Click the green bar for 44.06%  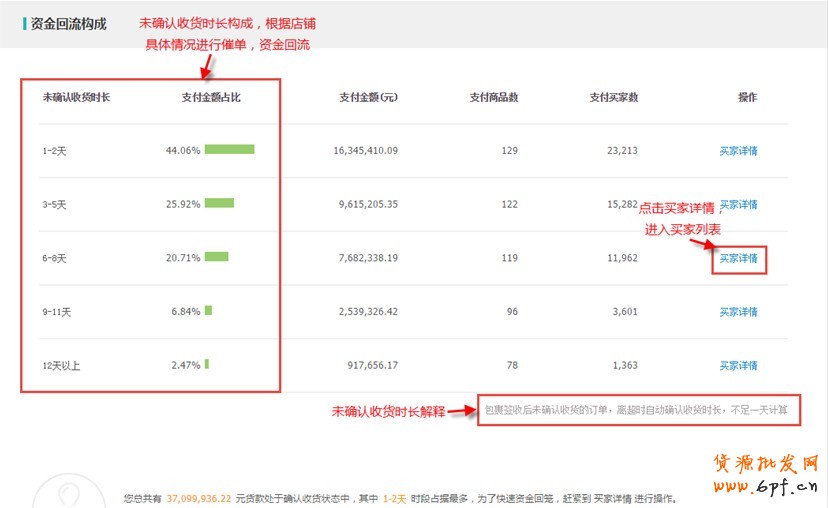click(229, 150)
